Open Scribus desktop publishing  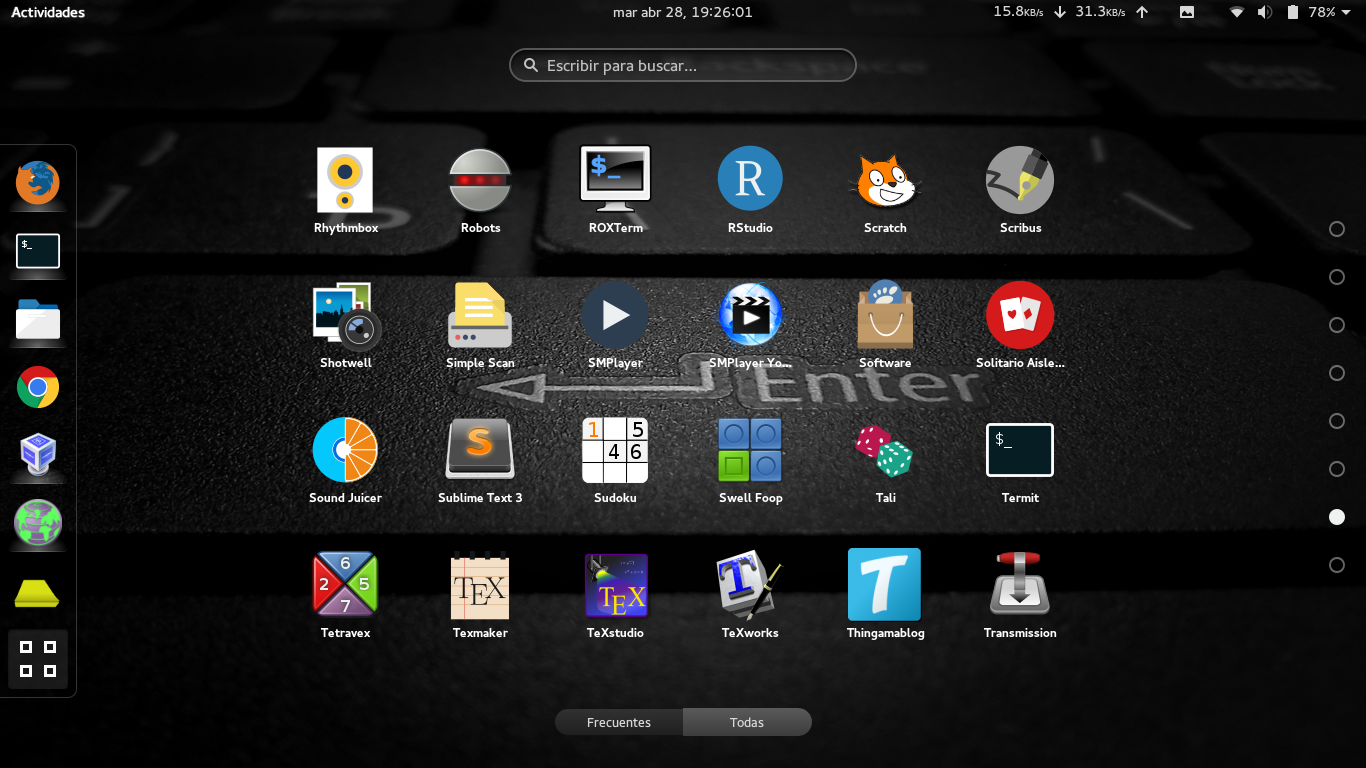click(1020, 180)
